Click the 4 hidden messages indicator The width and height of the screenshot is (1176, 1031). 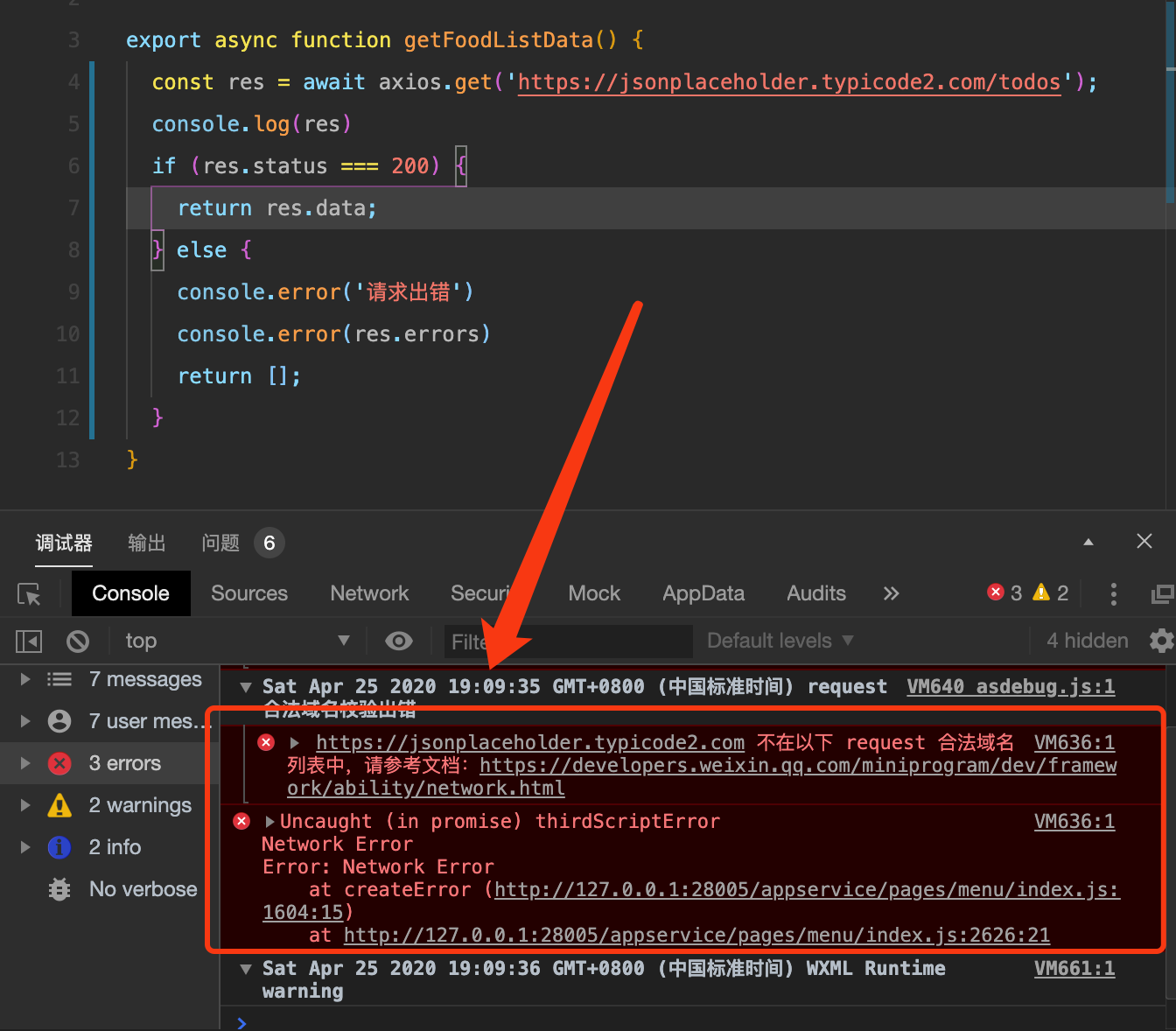(x=1088, y=641)
